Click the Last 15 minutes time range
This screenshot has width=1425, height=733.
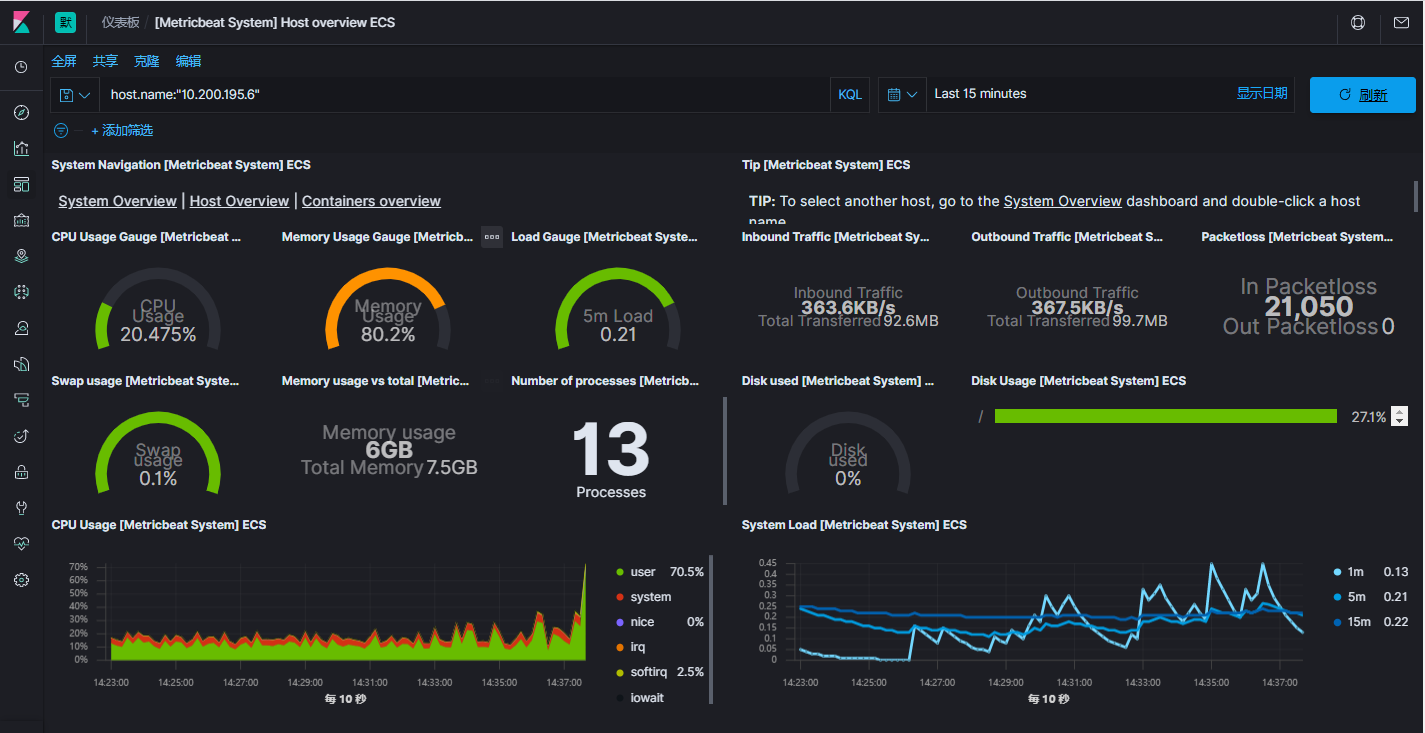(980, 94)
